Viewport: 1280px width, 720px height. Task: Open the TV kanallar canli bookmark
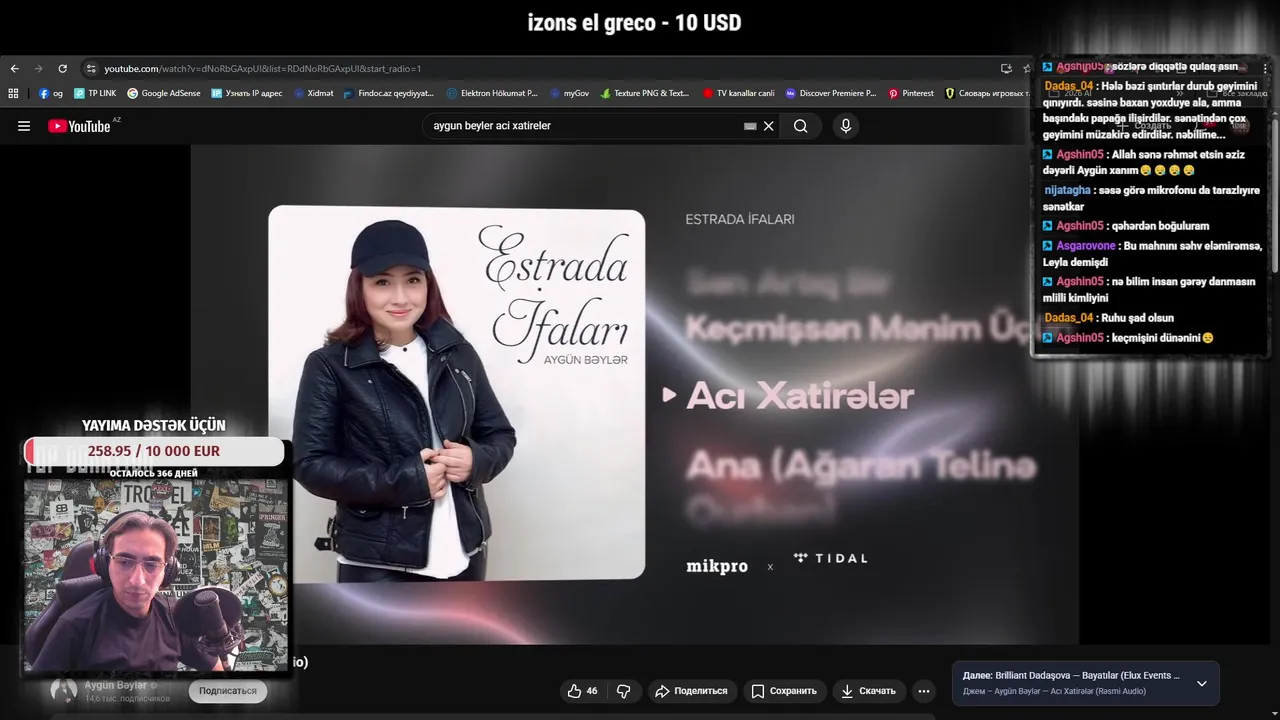739,93
